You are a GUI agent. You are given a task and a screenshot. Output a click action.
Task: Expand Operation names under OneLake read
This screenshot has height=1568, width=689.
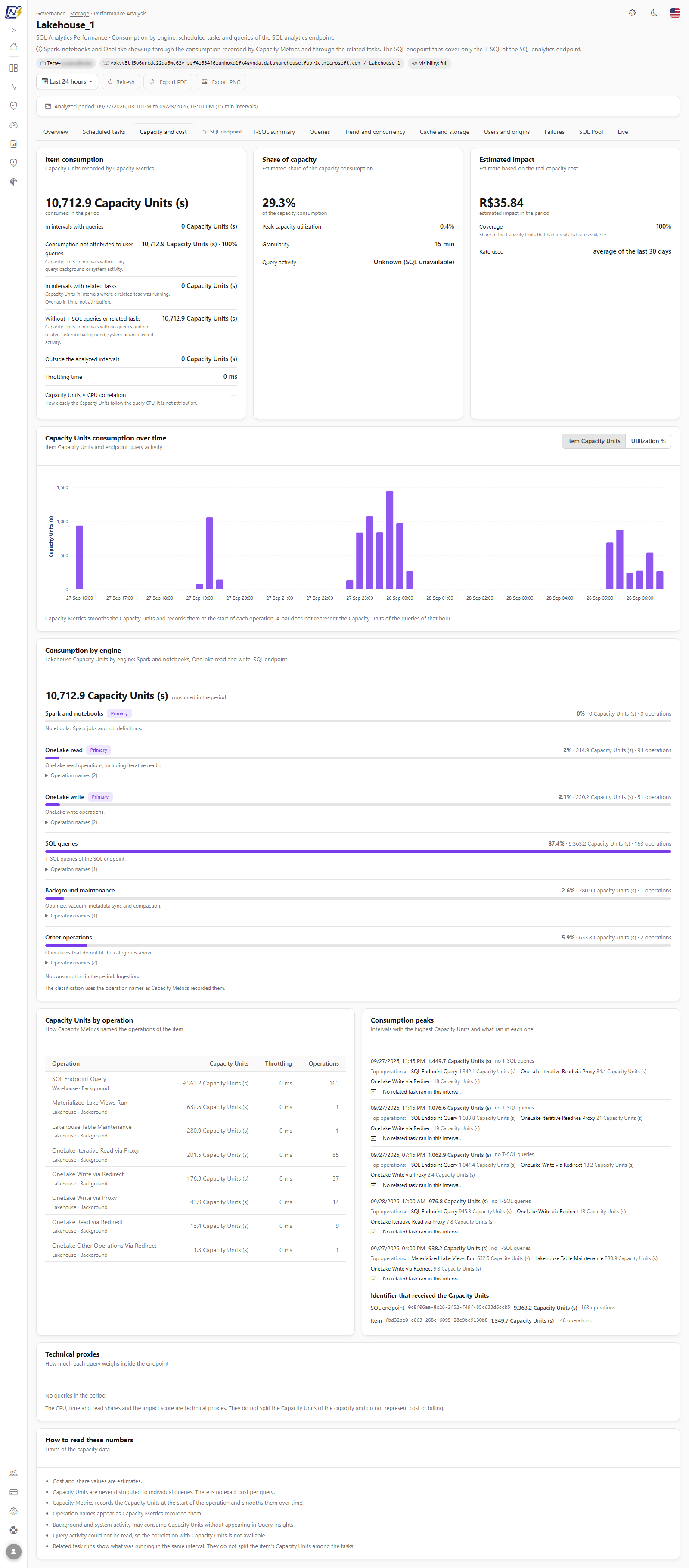tap(71, 775)
